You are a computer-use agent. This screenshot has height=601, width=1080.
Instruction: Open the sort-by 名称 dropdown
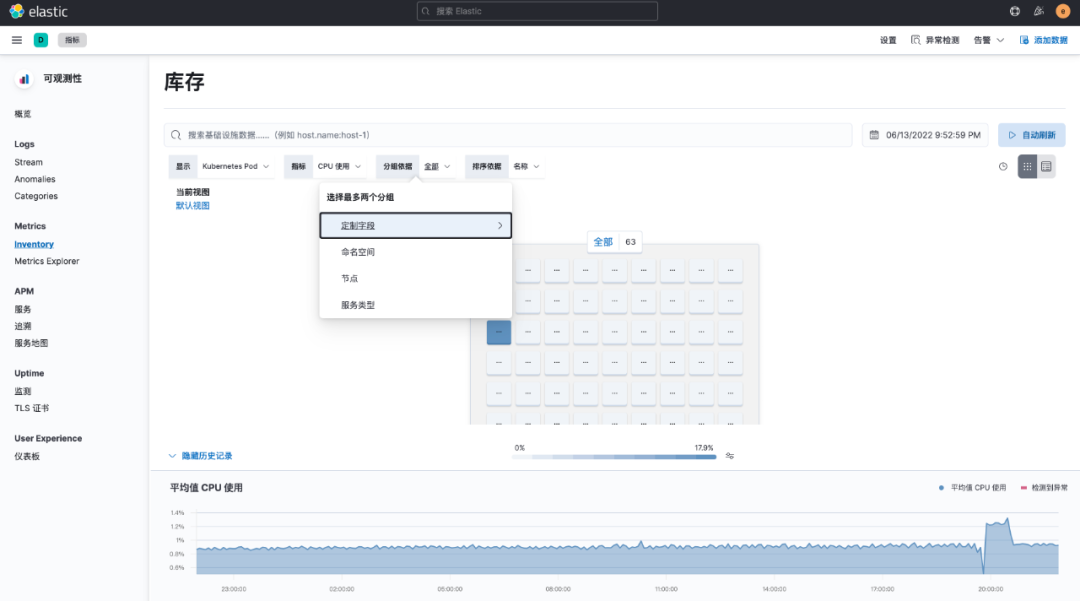526,167
